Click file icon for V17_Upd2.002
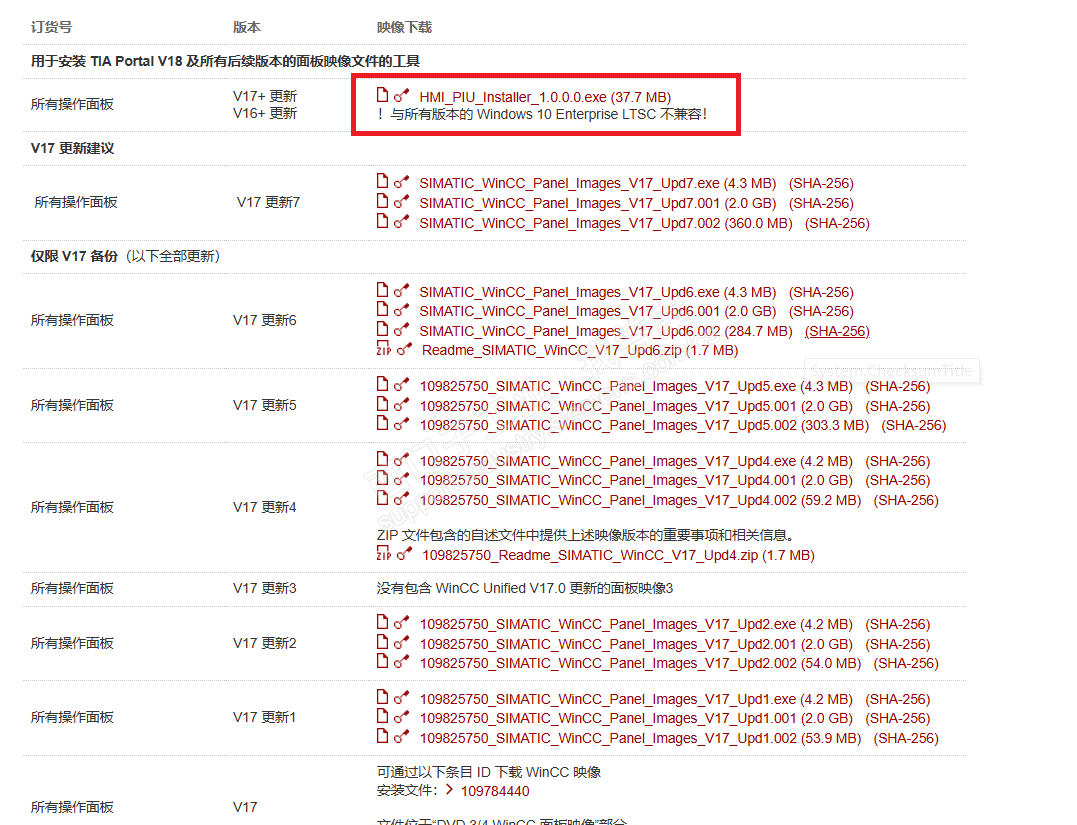The height and width of the screenshot is (825, 1077). (x=383, y=662)
